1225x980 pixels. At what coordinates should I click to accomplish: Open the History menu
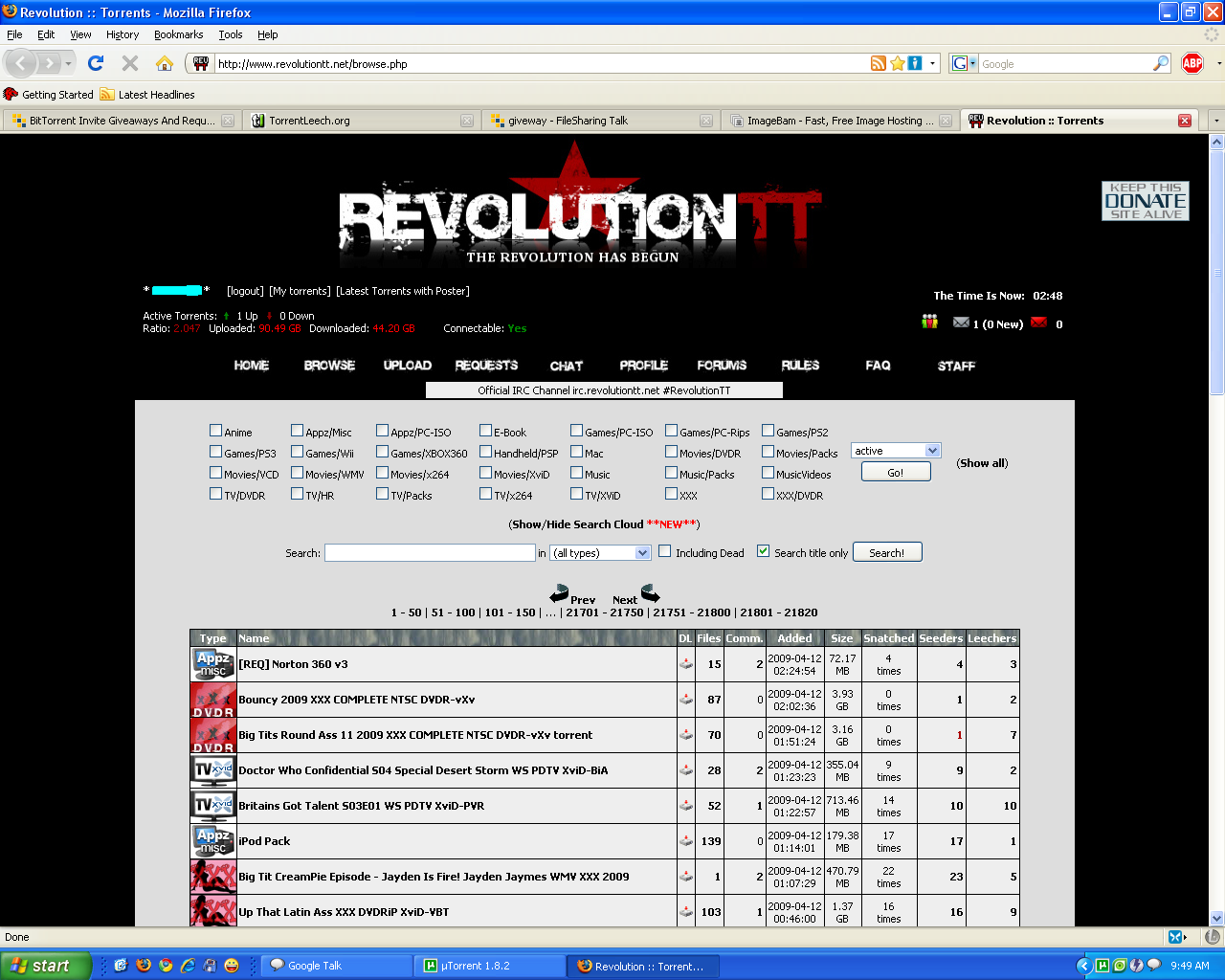pos(122,34)
